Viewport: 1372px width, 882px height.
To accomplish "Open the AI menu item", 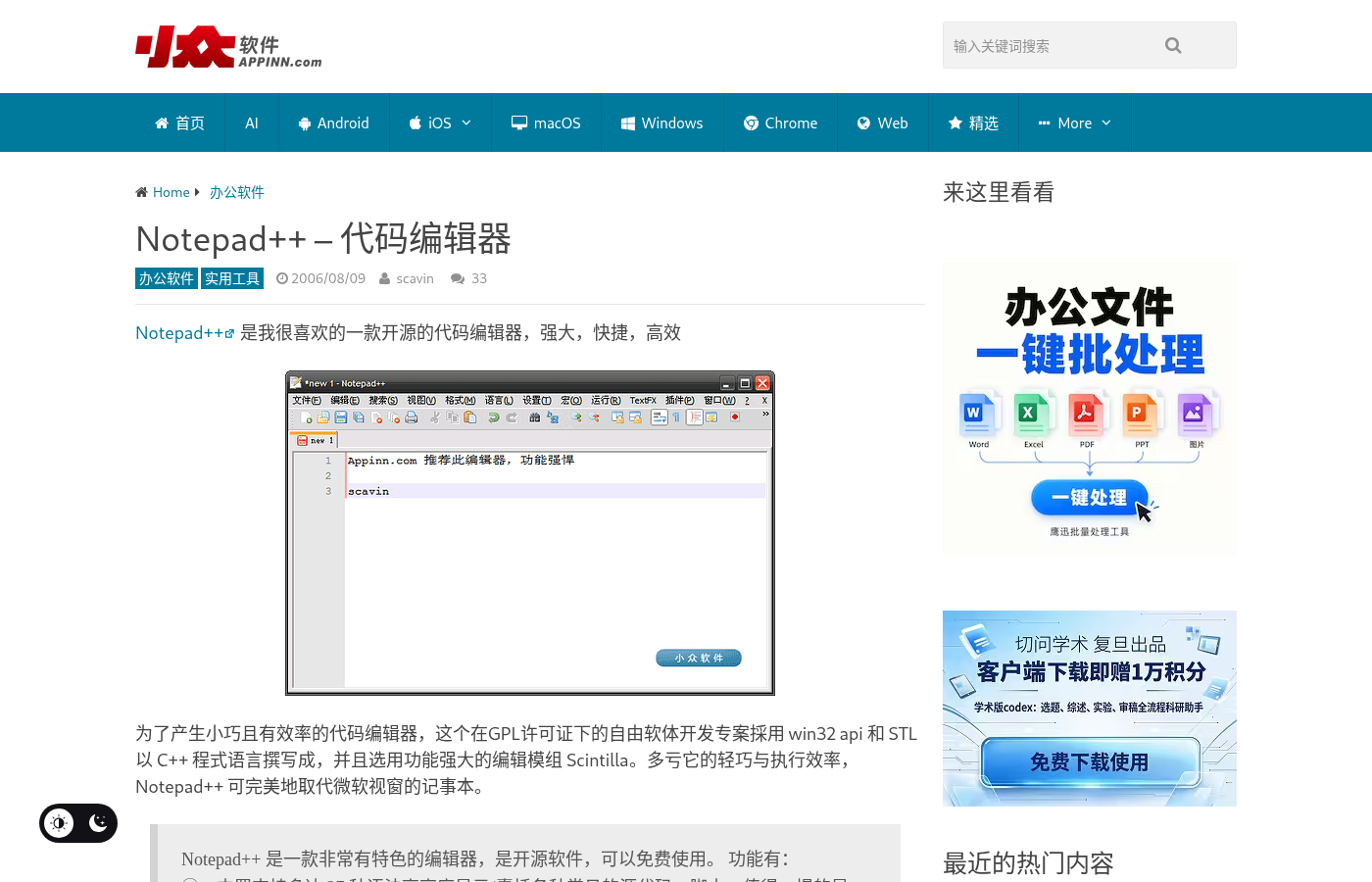I will pyautogui.click(x=252, y=122).
